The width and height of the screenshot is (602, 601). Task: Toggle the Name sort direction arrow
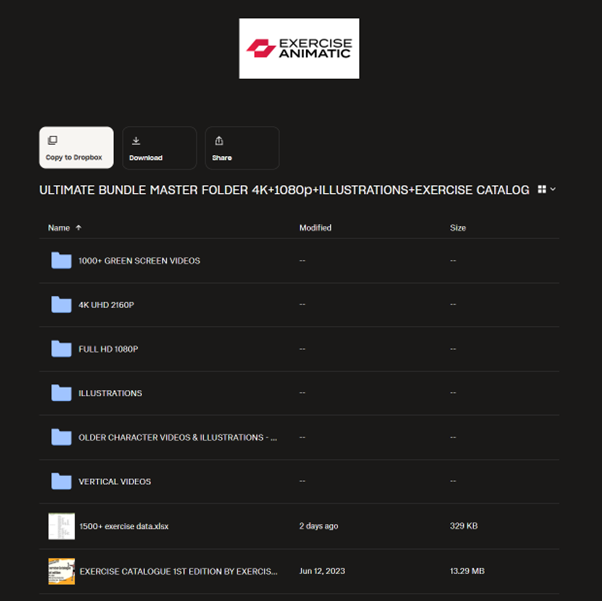pos(78,228)
